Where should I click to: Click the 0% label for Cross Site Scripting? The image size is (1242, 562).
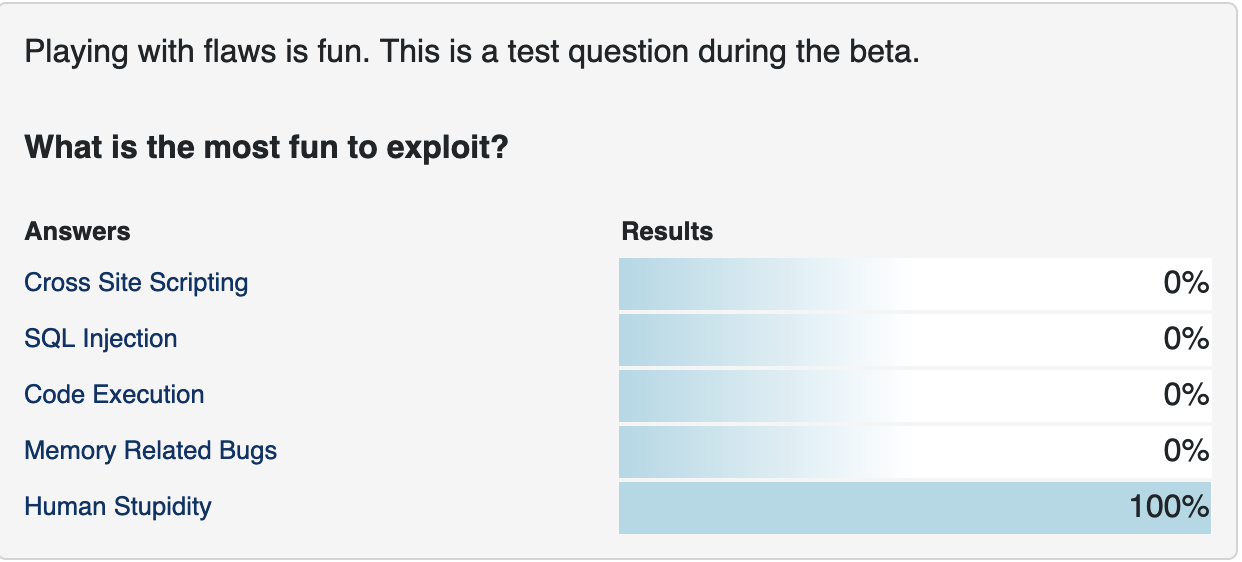[1187, 284]
